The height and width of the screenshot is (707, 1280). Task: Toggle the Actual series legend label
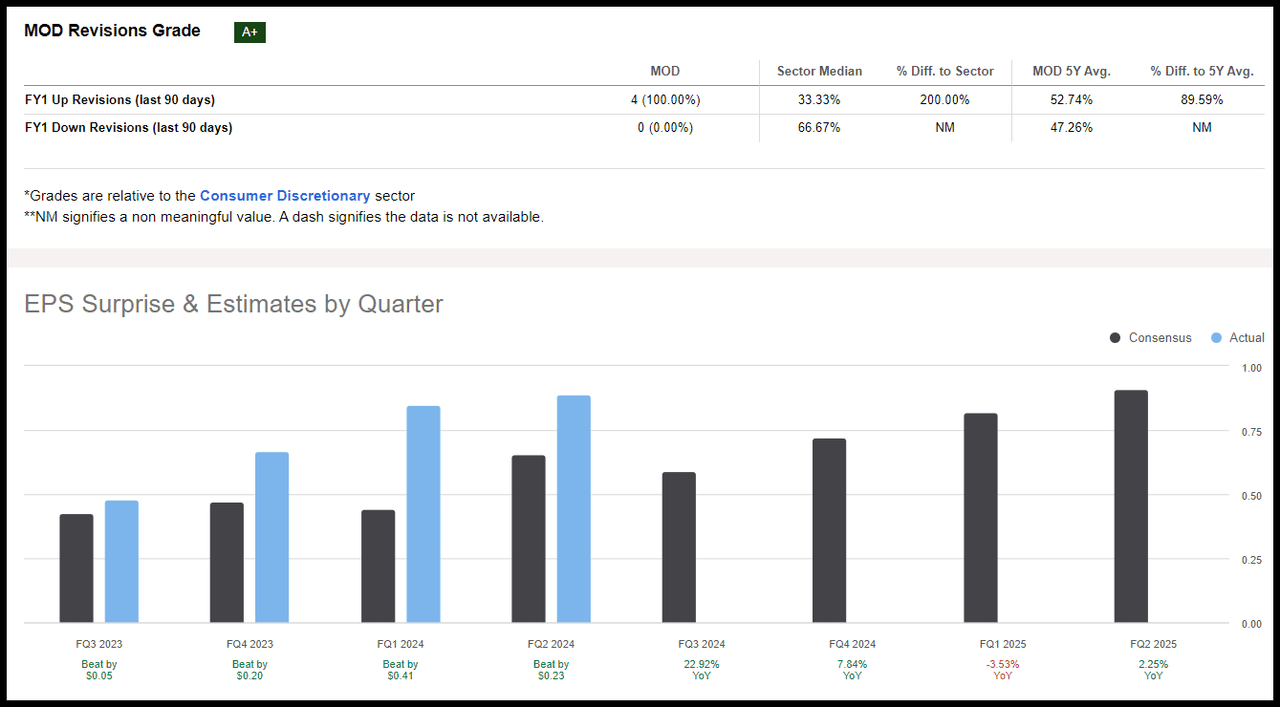coord(1246,338)
